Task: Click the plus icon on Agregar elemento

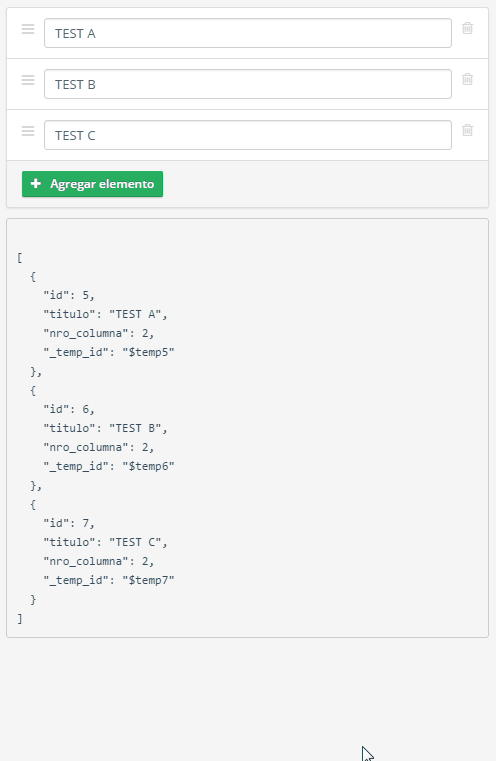Action: tap(35, 183)
